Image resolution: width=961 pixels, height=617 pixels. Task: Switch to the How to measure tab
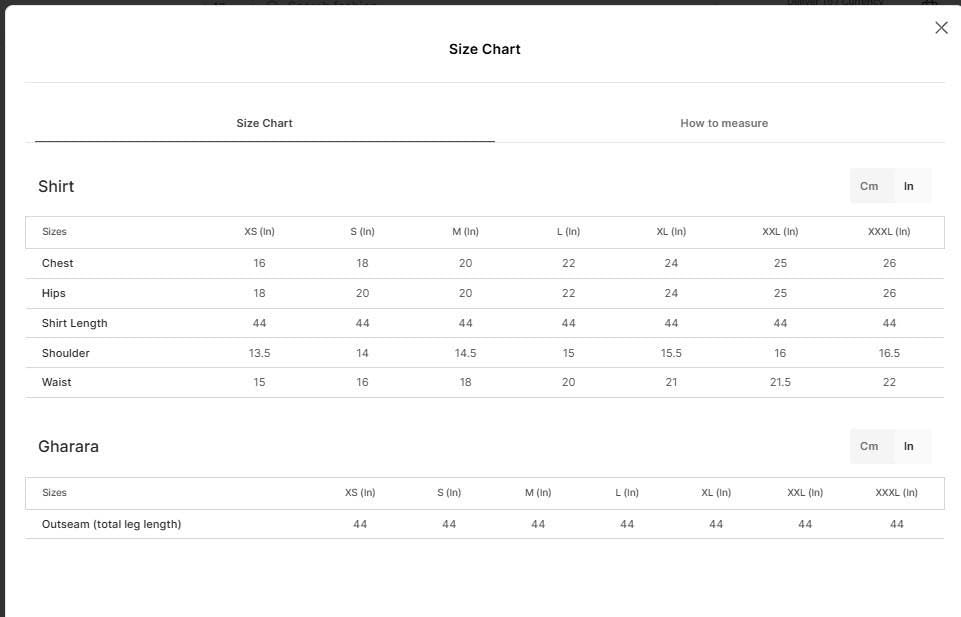[724, 123]
